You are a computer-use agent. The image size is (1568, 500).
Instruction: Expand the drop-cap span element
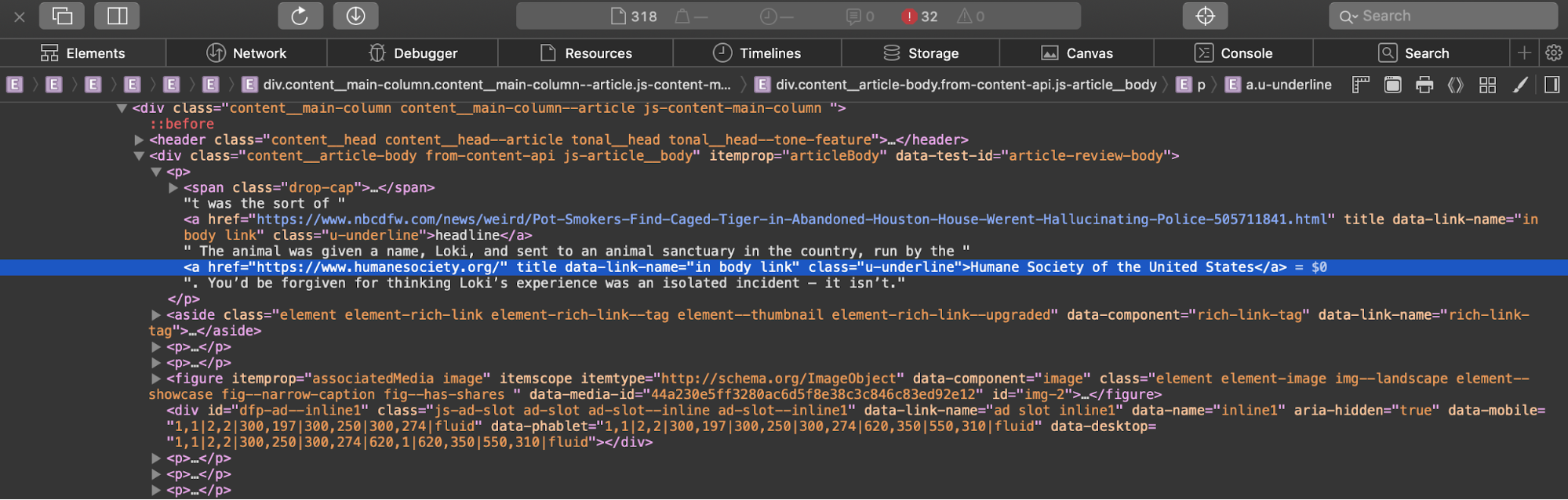click(x=173, y=188)
